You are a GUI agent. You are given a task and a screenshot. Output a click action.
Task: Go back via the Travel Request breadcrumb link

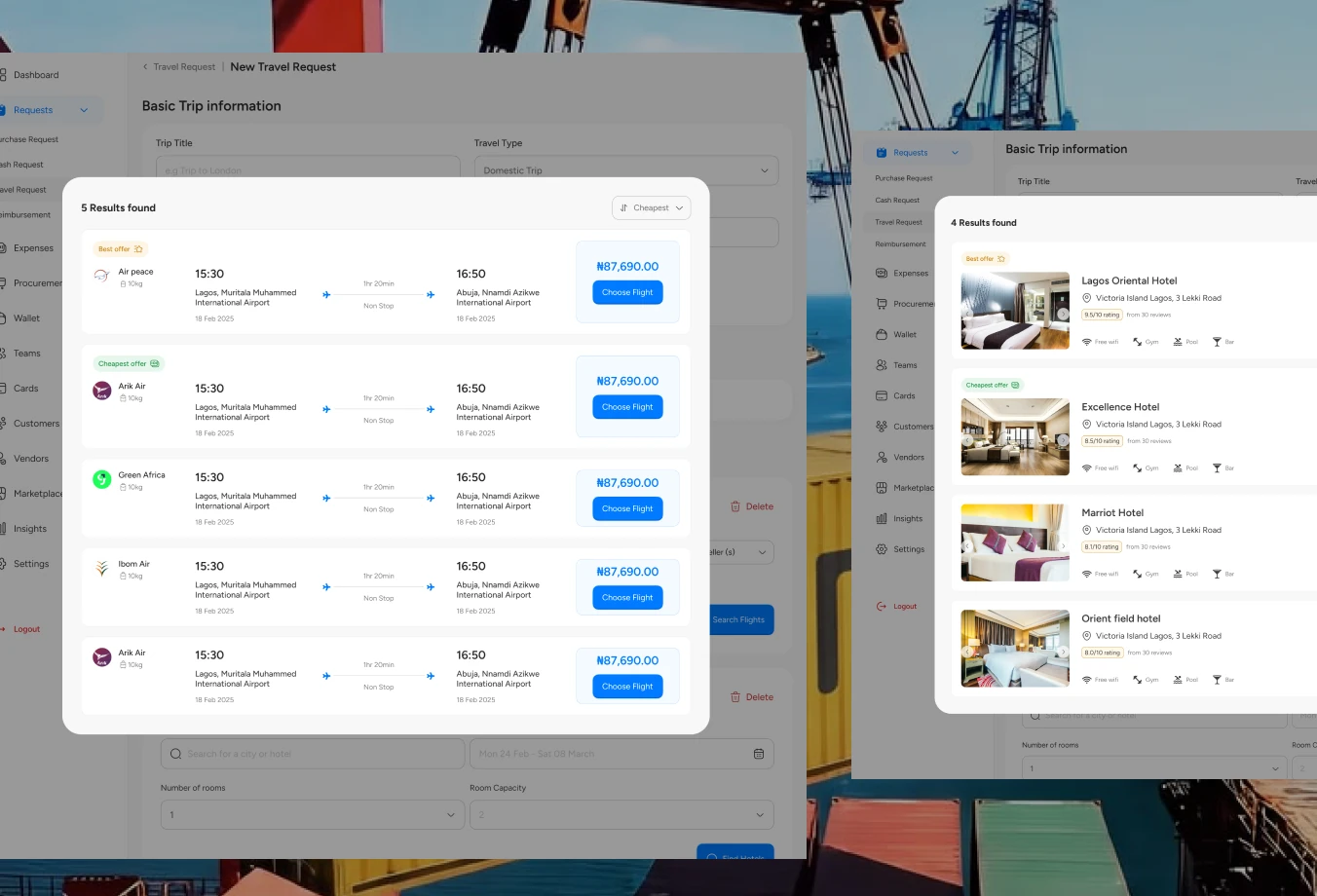[x=184, y=67]
